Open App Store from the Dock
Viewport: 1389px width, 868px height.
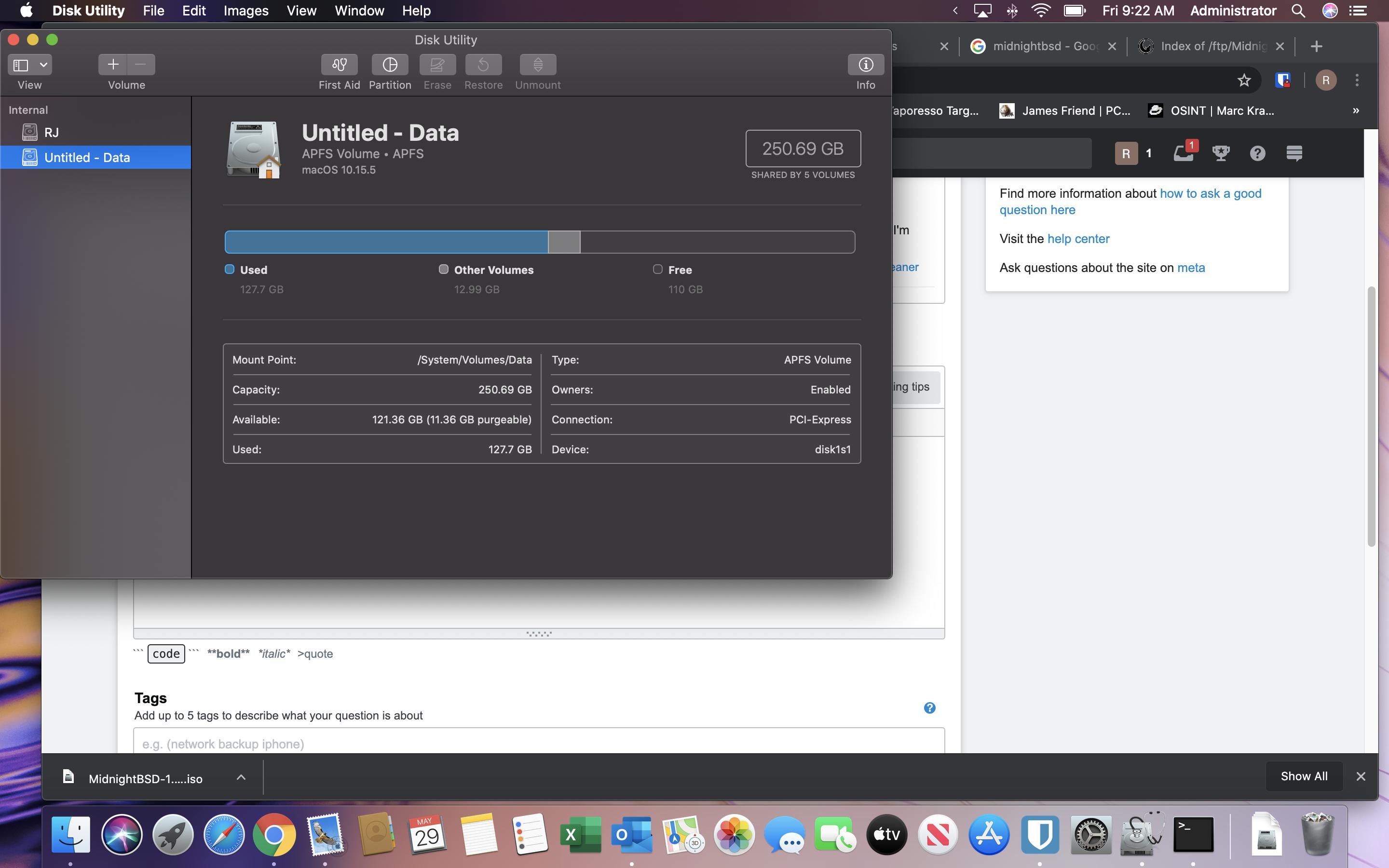pyautogui.click(x=988, y=834)
